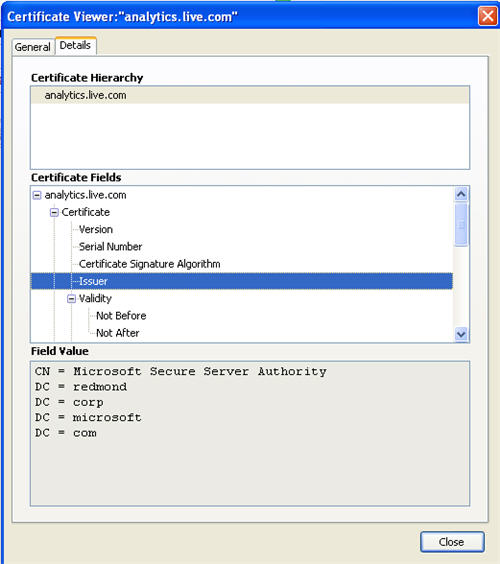Screen dimensions: 500x564
Task: Select the Not Before field
Action: click(121, 316)
